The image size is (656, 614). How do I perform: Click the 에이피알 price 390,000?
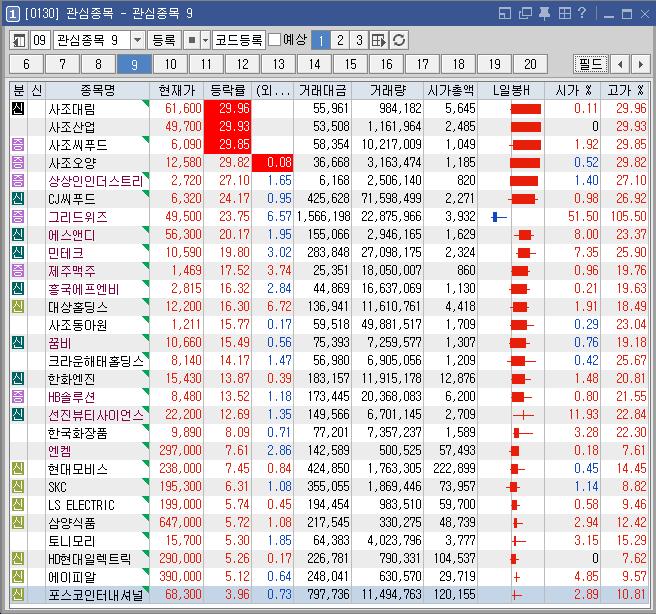(x=180, y=576)
